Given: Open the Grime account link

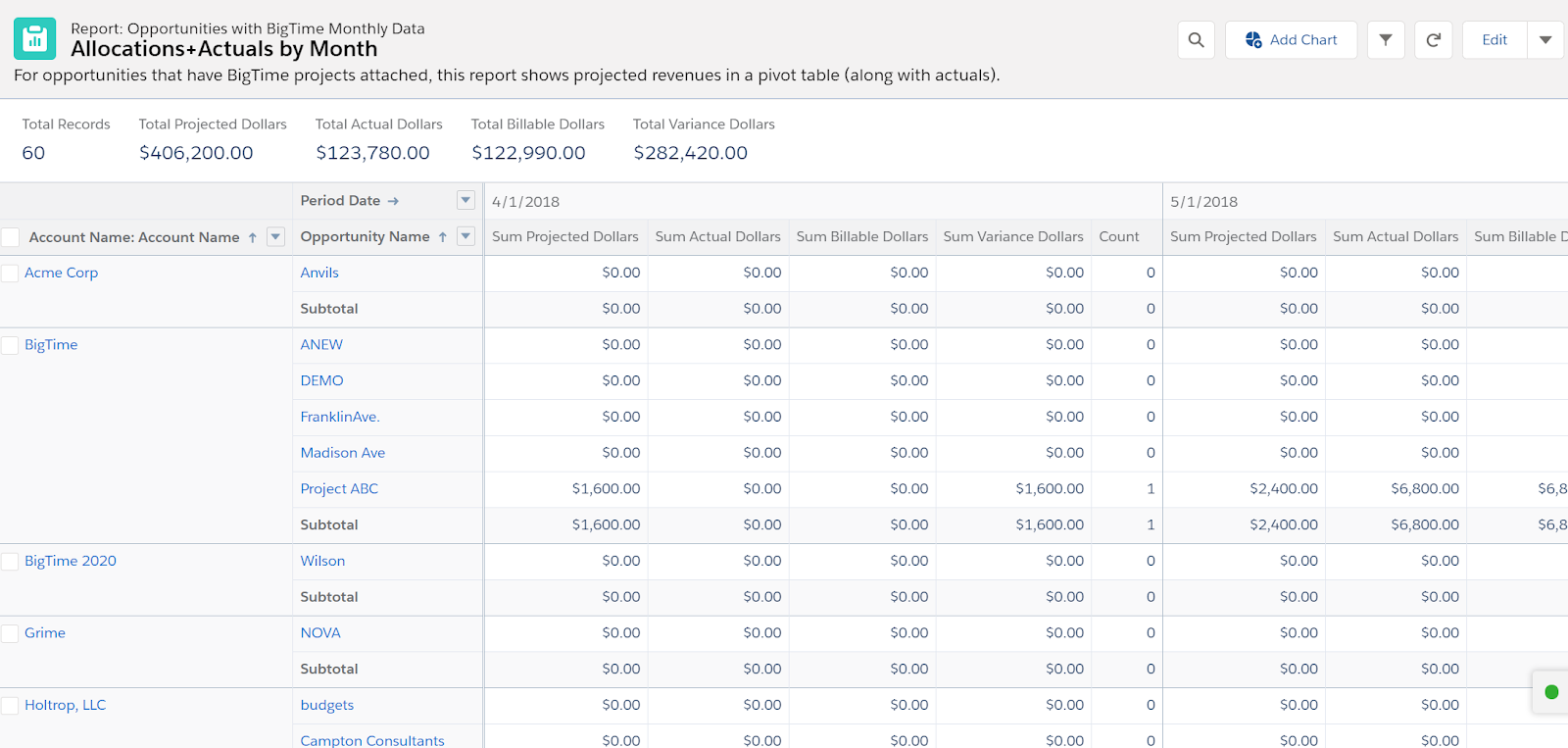Looking at the screenshot, I should (45, 633).
